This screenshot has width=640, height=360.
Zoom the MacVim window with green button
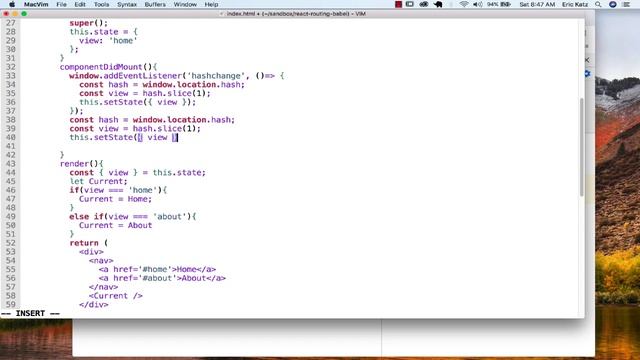click(x=24, y=14)
